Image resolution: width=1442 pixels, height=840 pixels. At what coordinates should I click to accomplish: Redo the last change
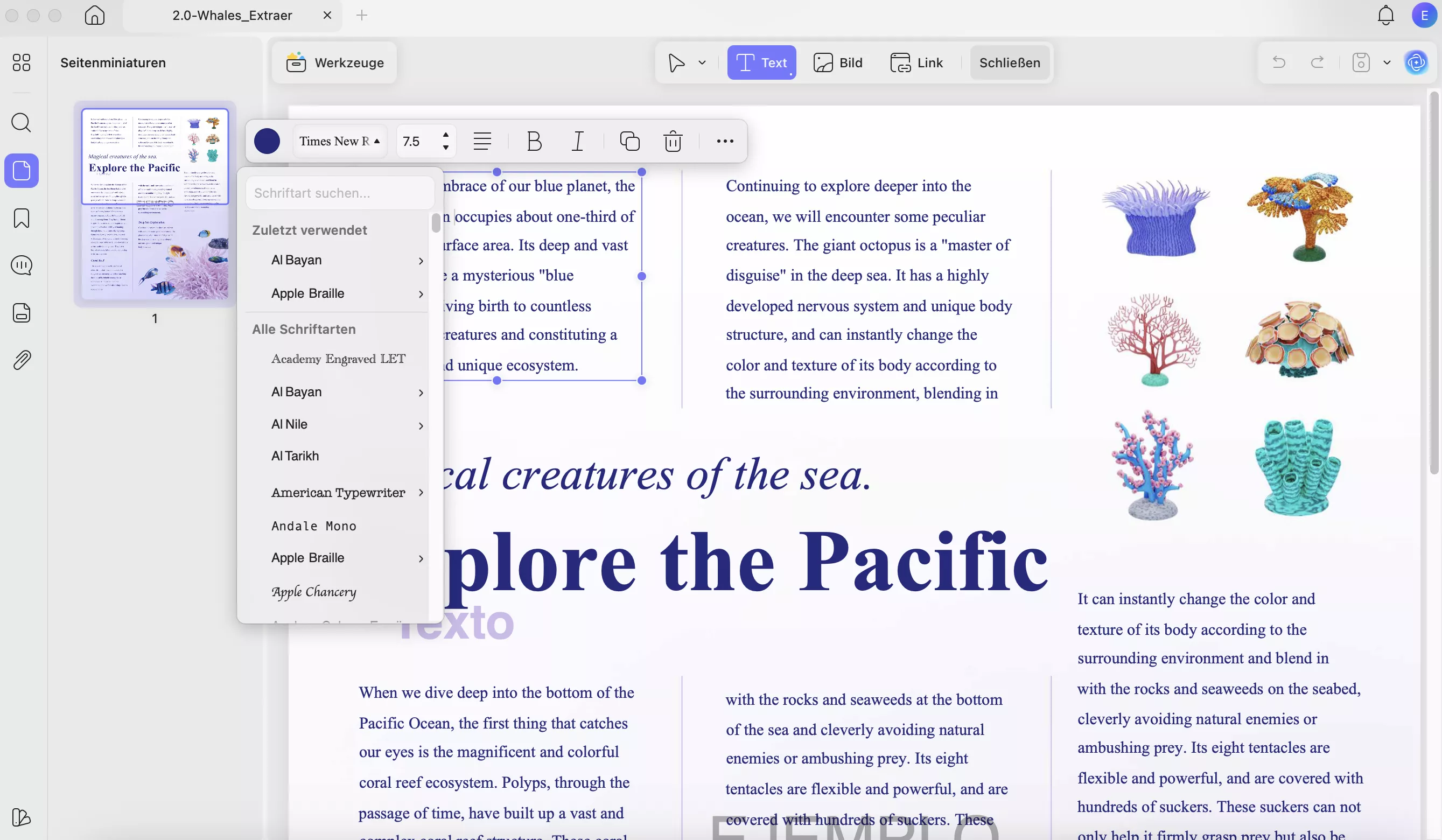coord(1318,62)
